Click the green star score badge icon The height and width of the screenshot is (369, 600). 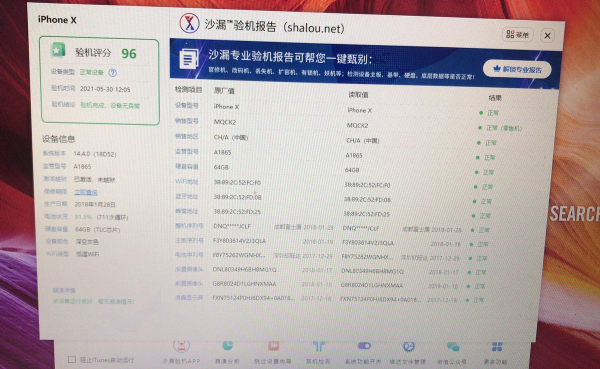58,50
